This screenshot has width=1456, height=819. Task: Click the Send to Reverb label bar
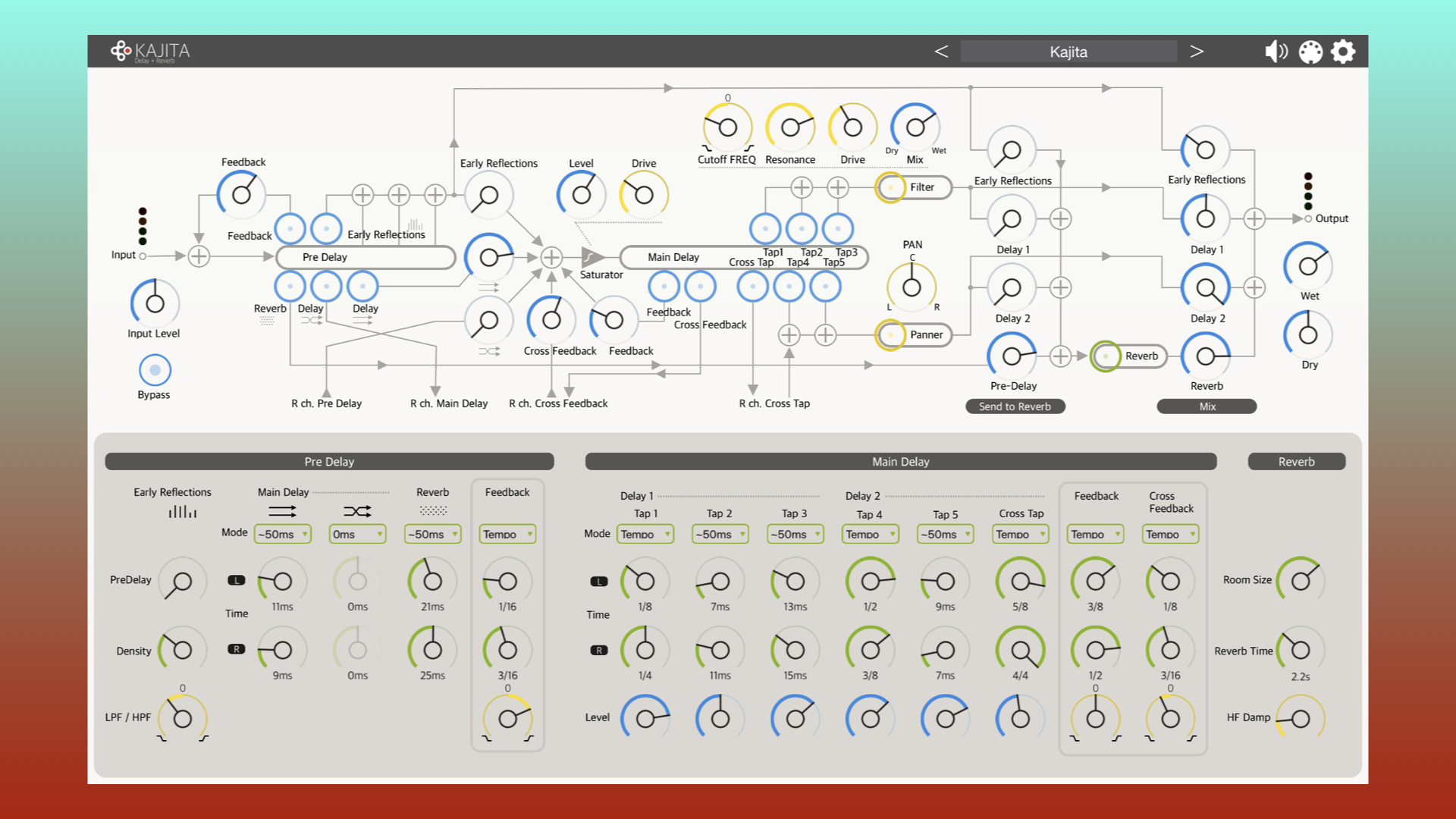click(x=1015, y=406)
